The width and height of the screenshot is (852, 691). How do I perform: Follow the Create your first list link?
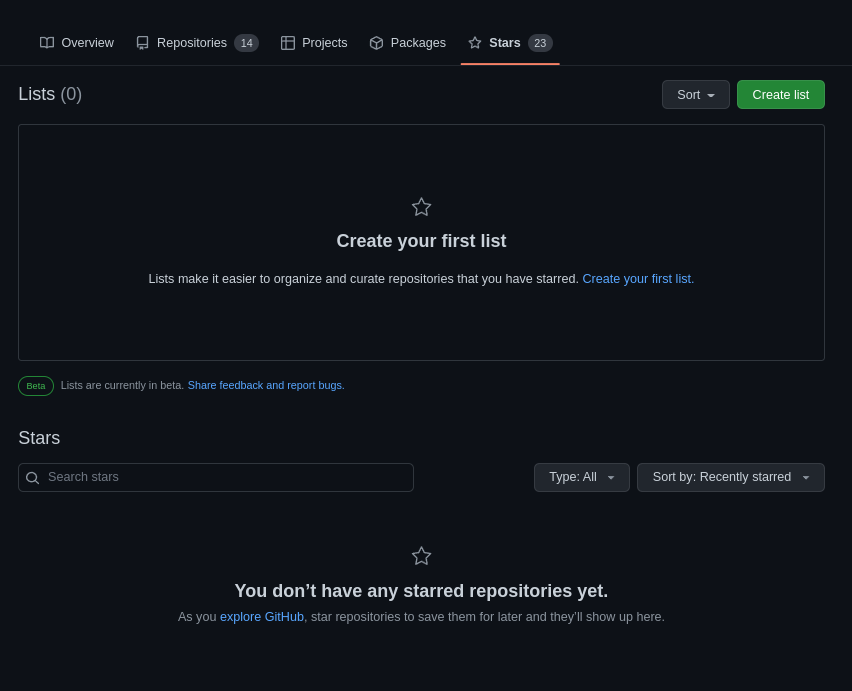[x=638, y=279]
